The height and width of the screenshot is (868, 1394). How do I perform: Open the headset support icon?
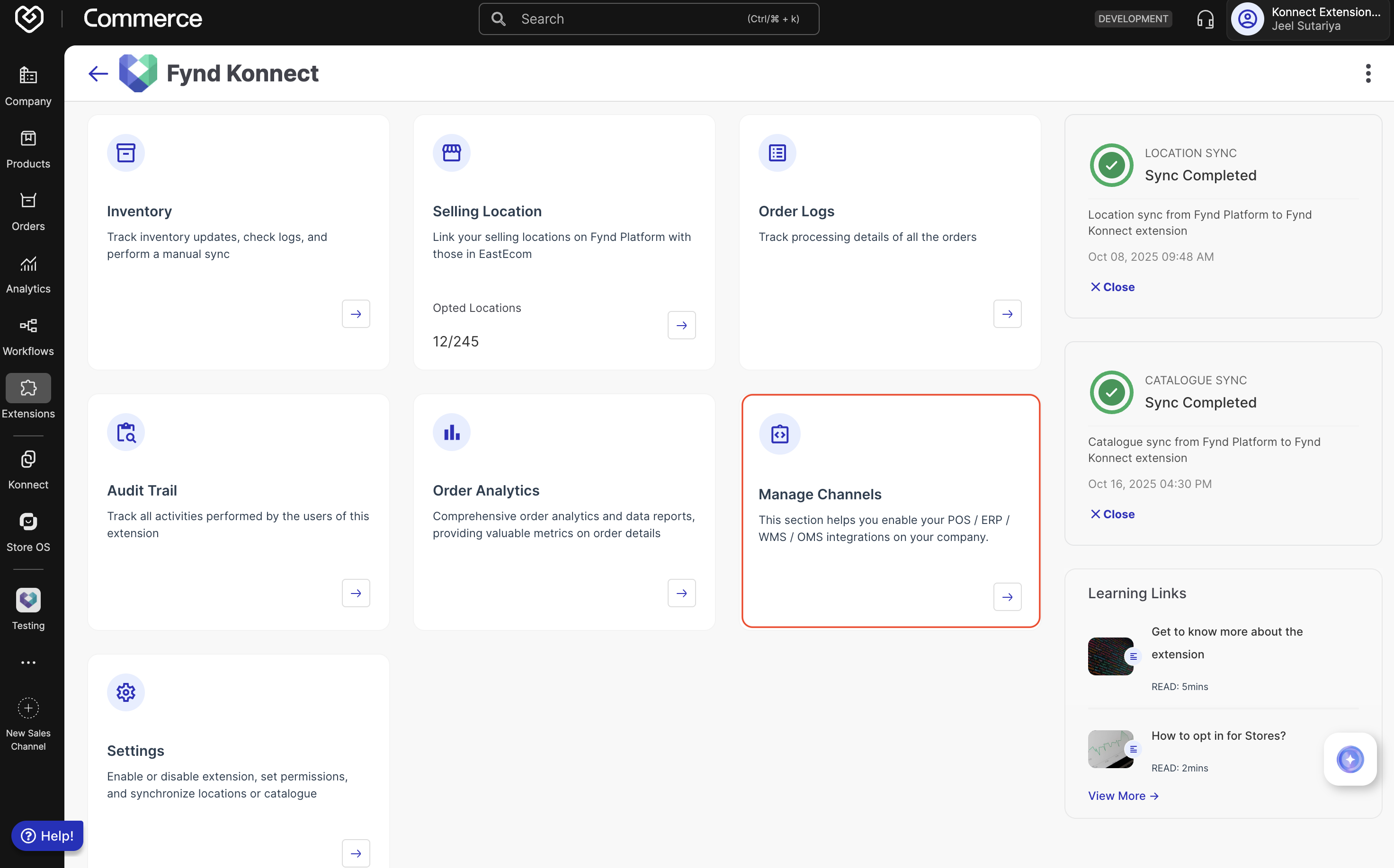1205,19
